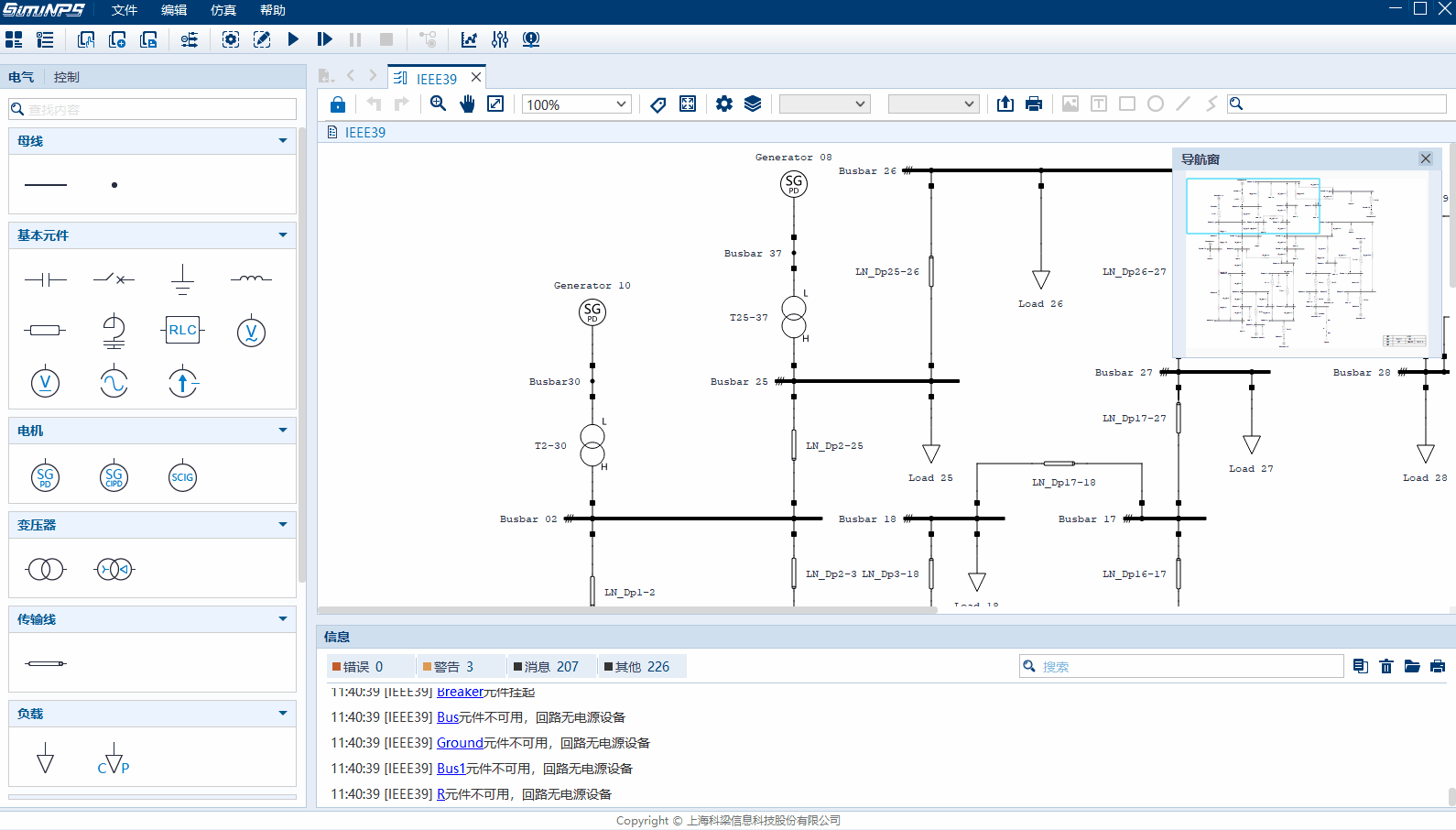Start the simulation with the play button
Image resolution: width=1456 pixels, height=830 pixels.
[293, 39]
